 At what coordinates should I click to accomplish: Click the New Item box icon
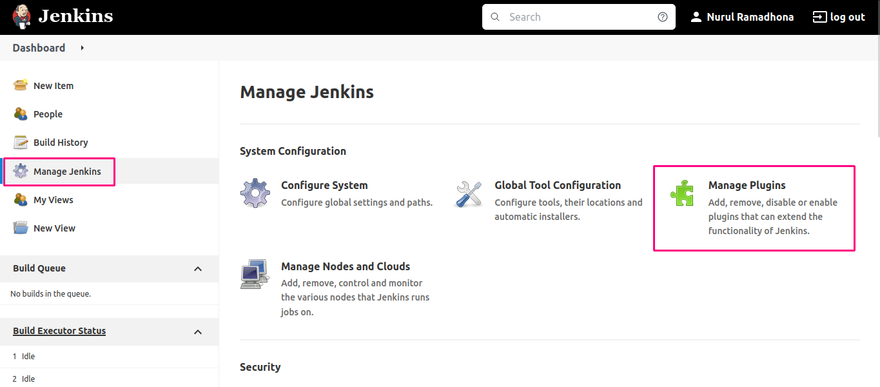(21, 85)
